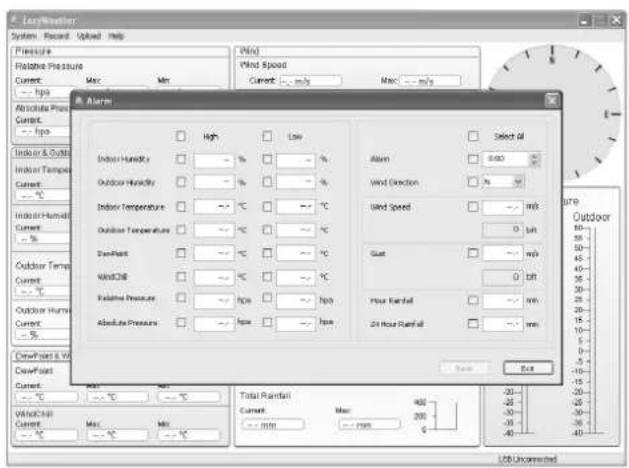This screenshot has height=468, width=629.
Task: Click the alarm time input field
Action: 506,159
